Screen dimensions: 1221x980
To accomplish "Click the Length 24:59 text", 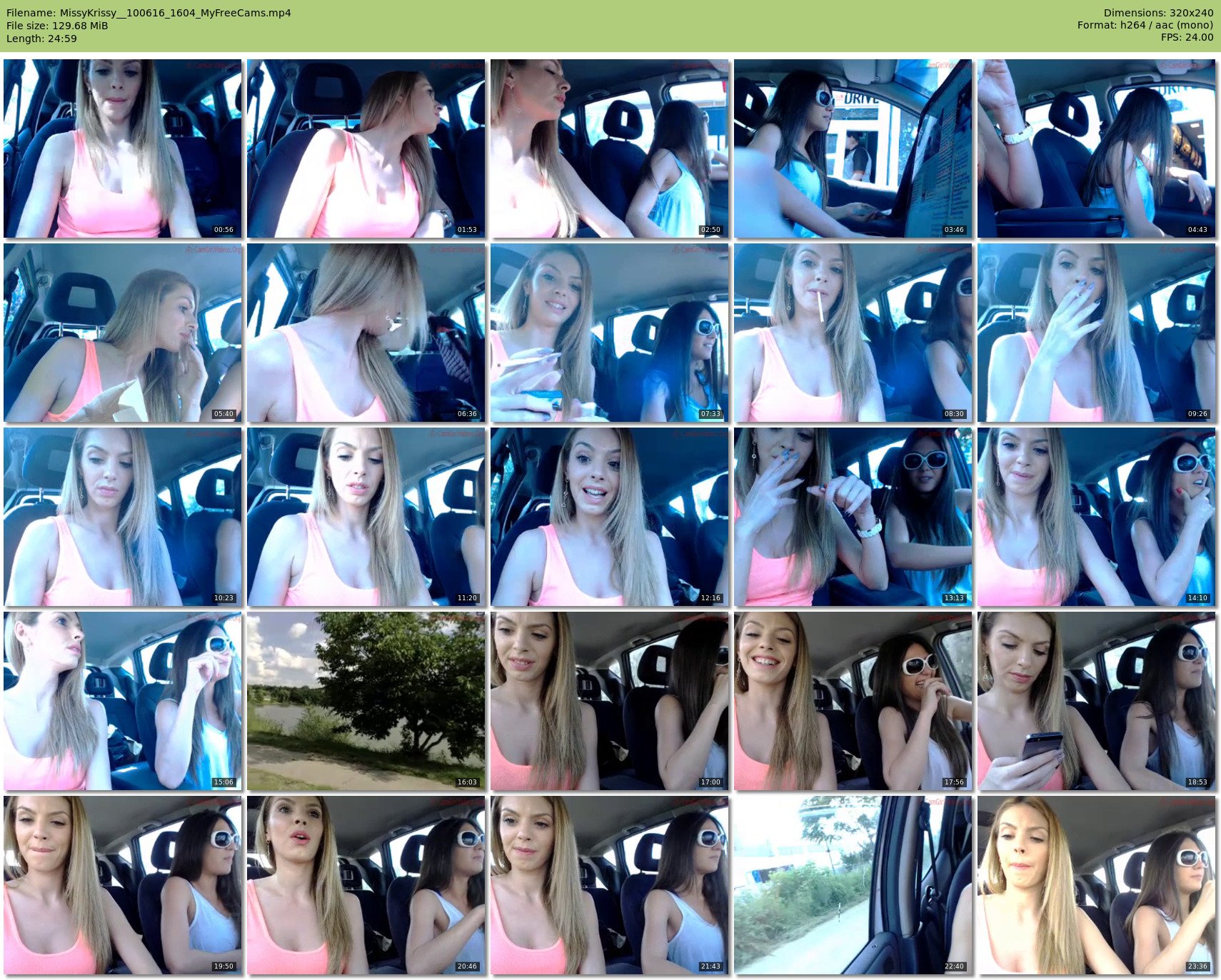I will (x=41, y=39).
